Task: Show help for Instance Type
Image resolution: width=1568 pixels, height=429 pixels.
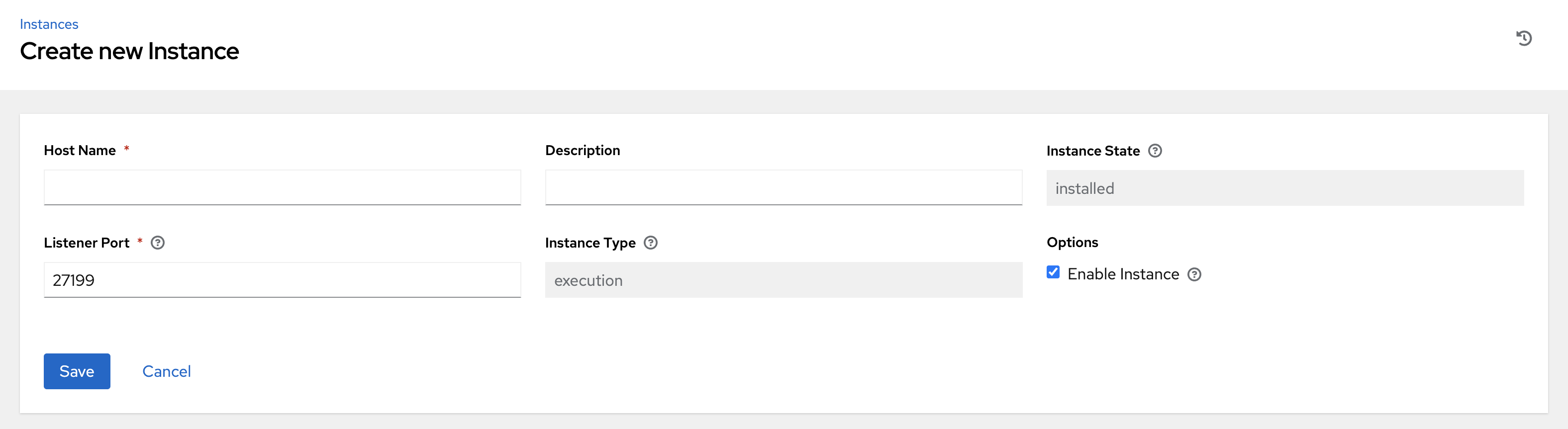Action: pos(651,243)
